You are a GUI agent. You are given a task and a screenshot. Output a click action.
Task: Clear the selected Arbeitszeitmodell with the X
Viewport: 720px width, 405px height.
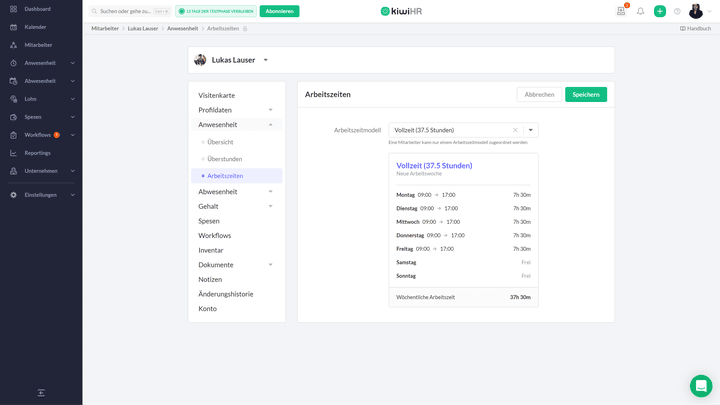click(x=516, y=130)
